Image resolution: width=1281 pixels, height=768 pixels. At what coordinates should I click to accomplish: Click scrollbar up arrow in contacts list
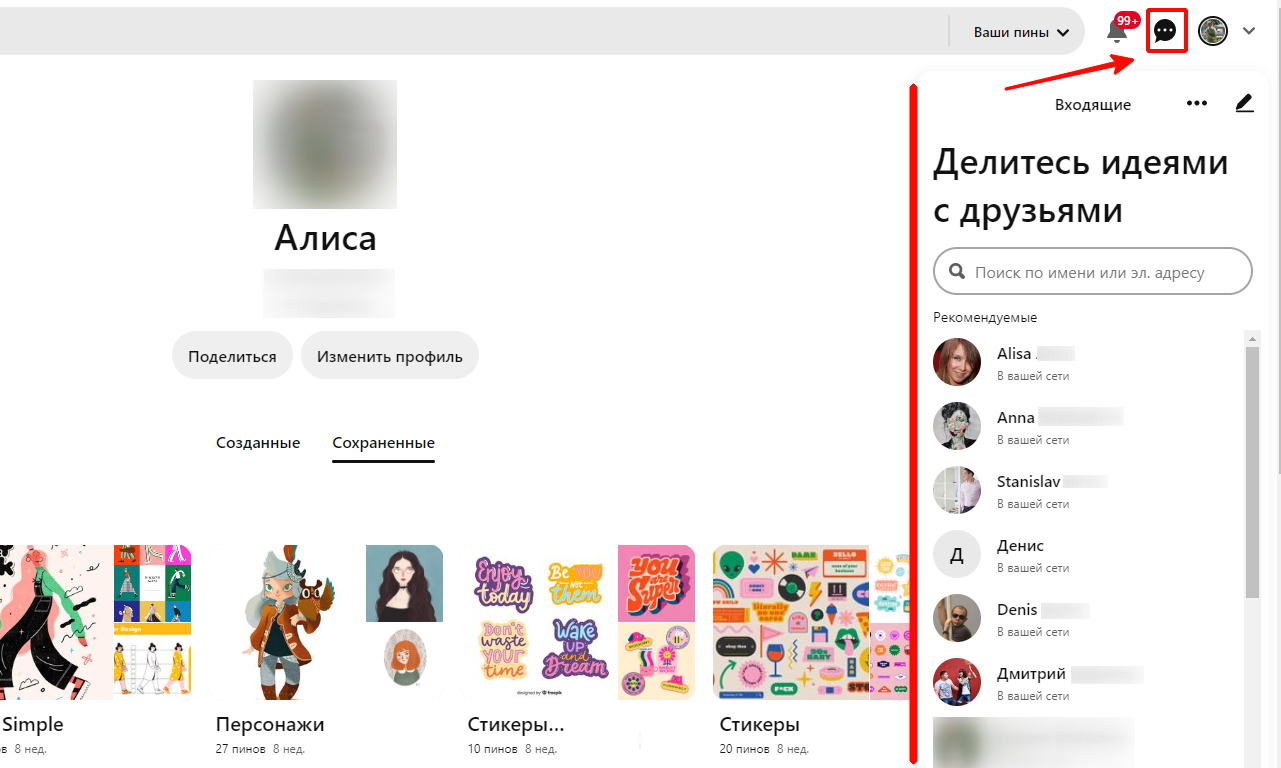point(1252,340)
